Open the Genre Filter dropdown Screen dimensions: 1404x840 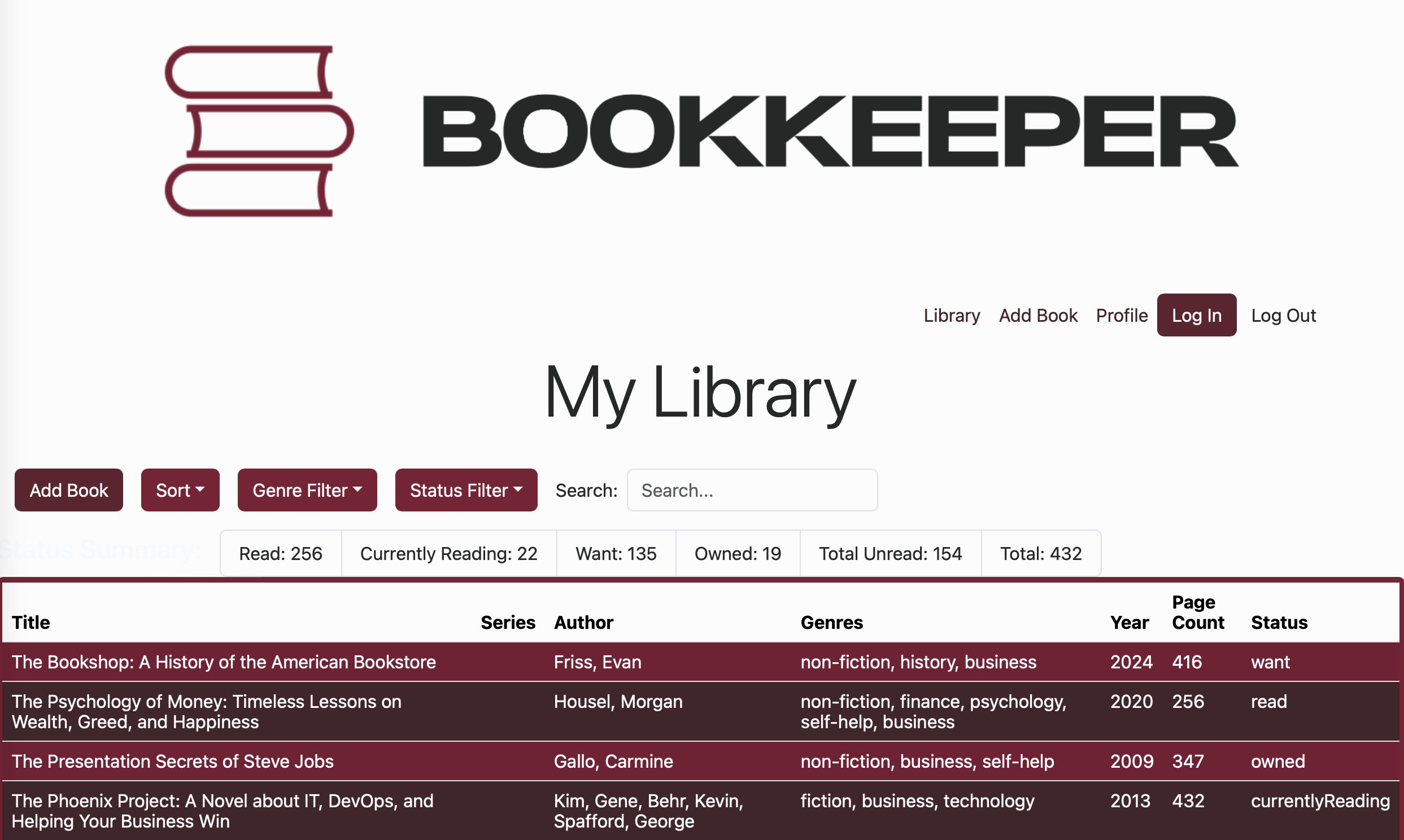pyautogui.click(x=307, y=489)
